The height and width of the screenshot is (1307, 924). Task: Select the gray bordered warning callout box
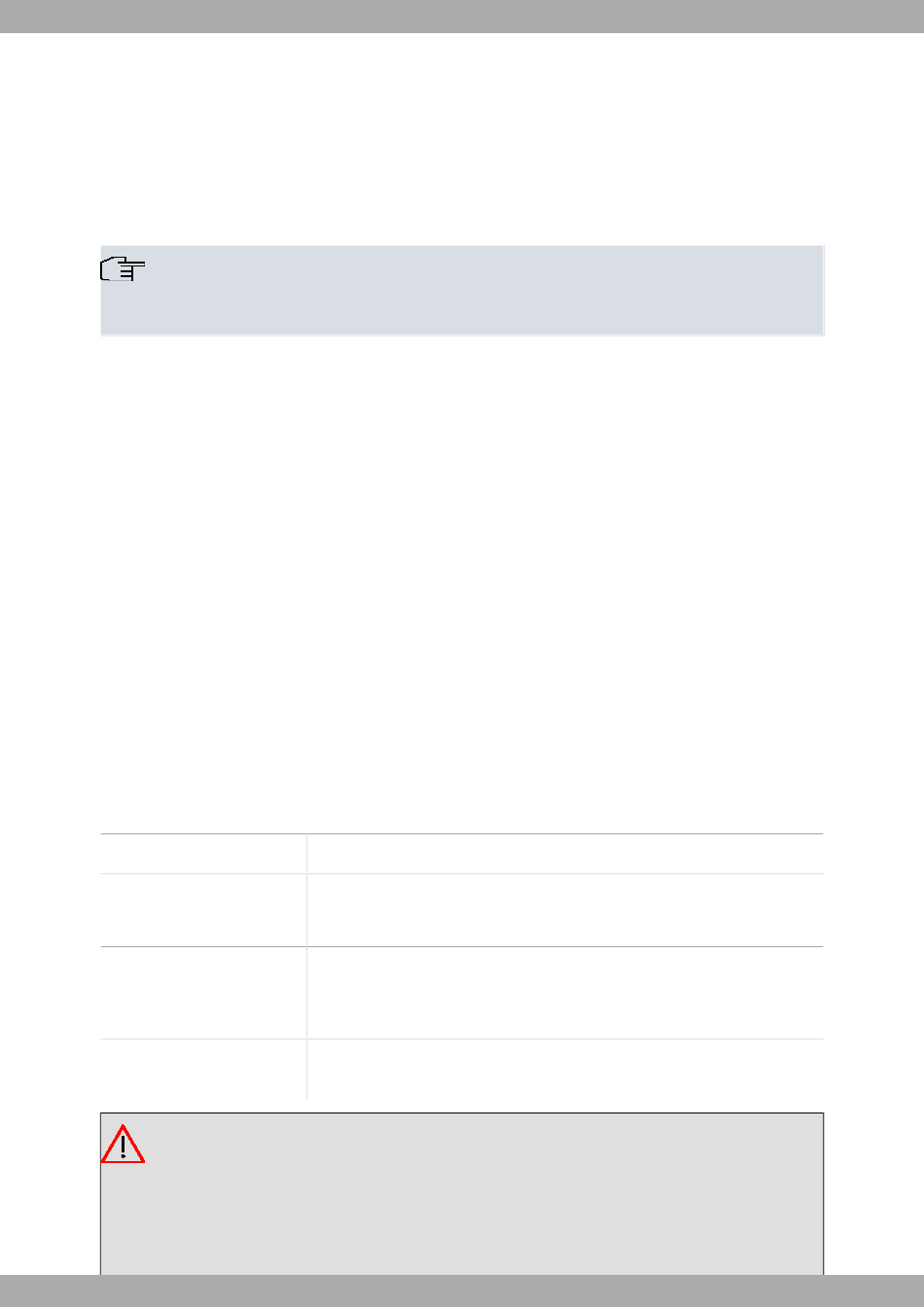[462, 1194]
